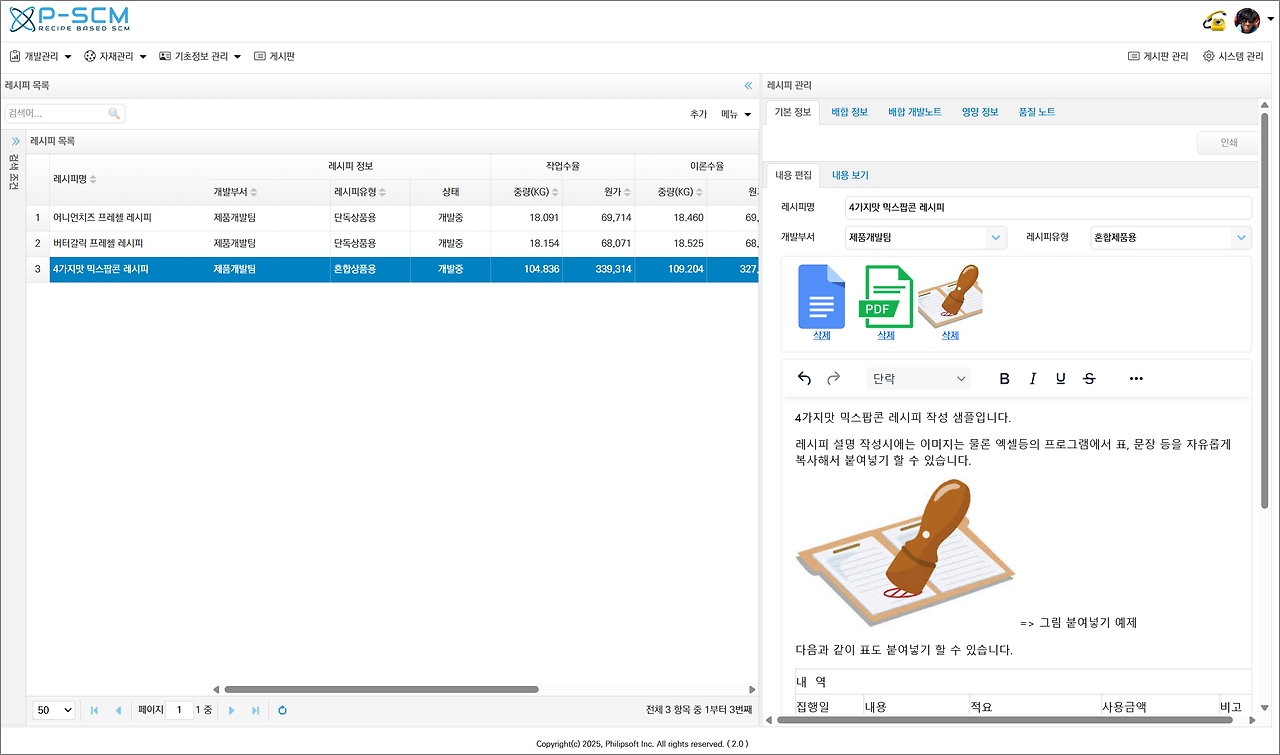Go to previous page in pager
This screenshot has height=755, width=1280.
pyautogui.click(x=118, y=710)
